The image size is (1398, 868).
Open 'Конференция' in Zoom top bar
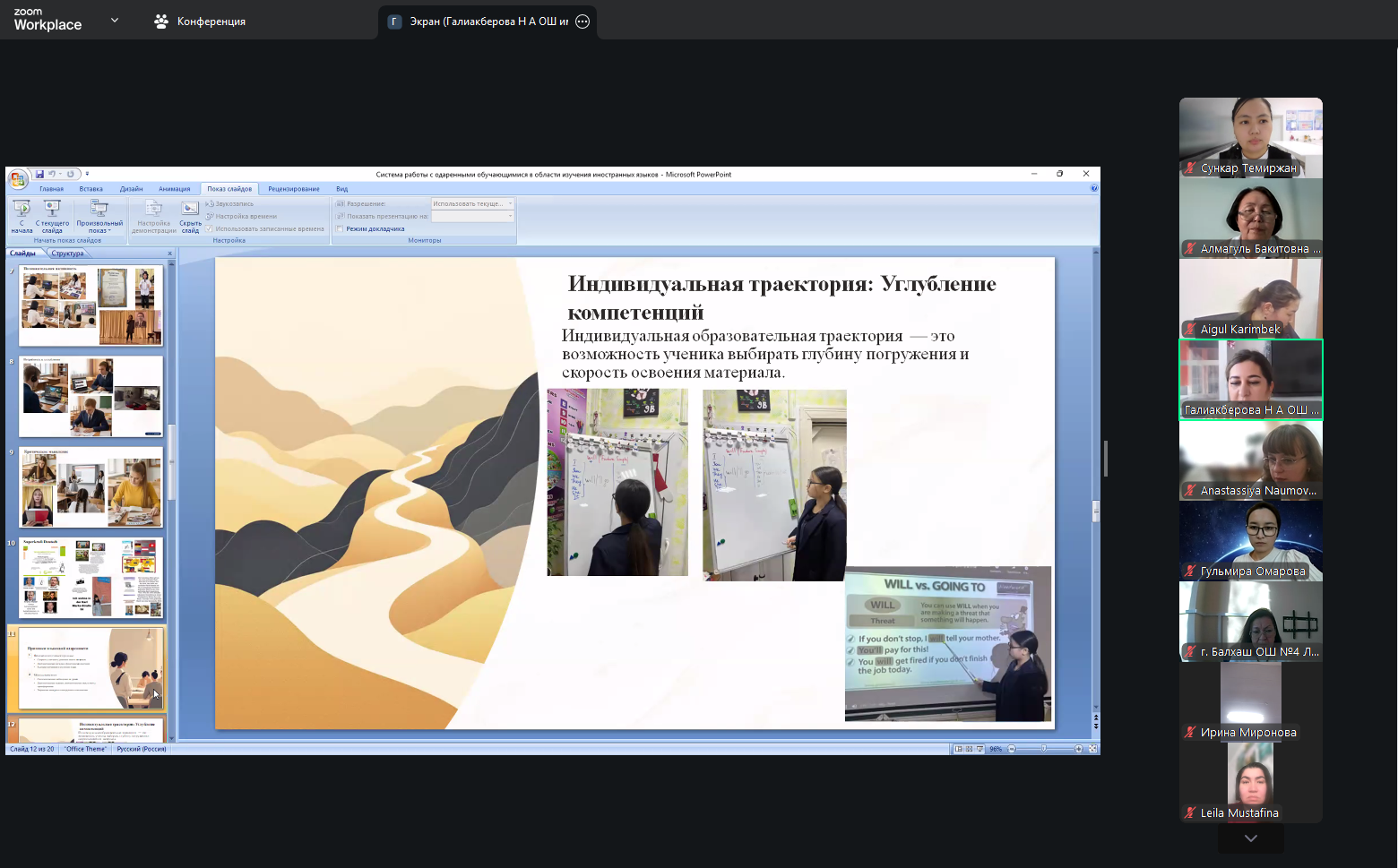[200, 21]
